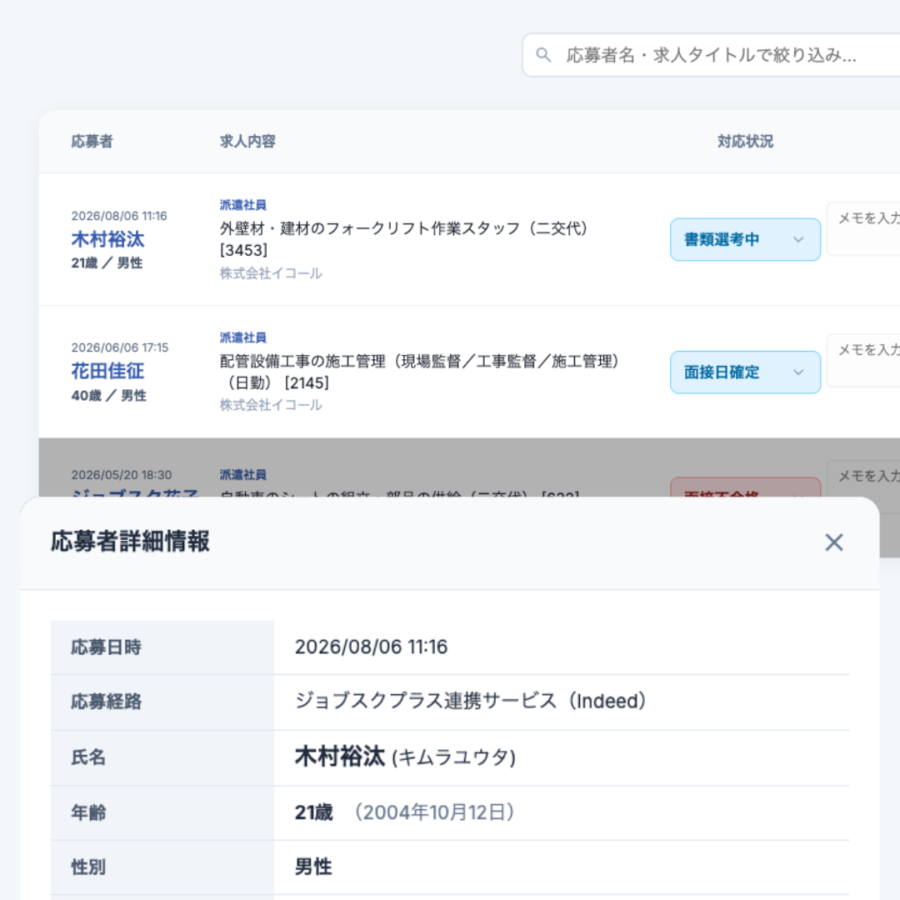The height and width of the screenshot is (900, 900).
Task: Open applicant 花田佳征 name link
Action: click(107, 371)
